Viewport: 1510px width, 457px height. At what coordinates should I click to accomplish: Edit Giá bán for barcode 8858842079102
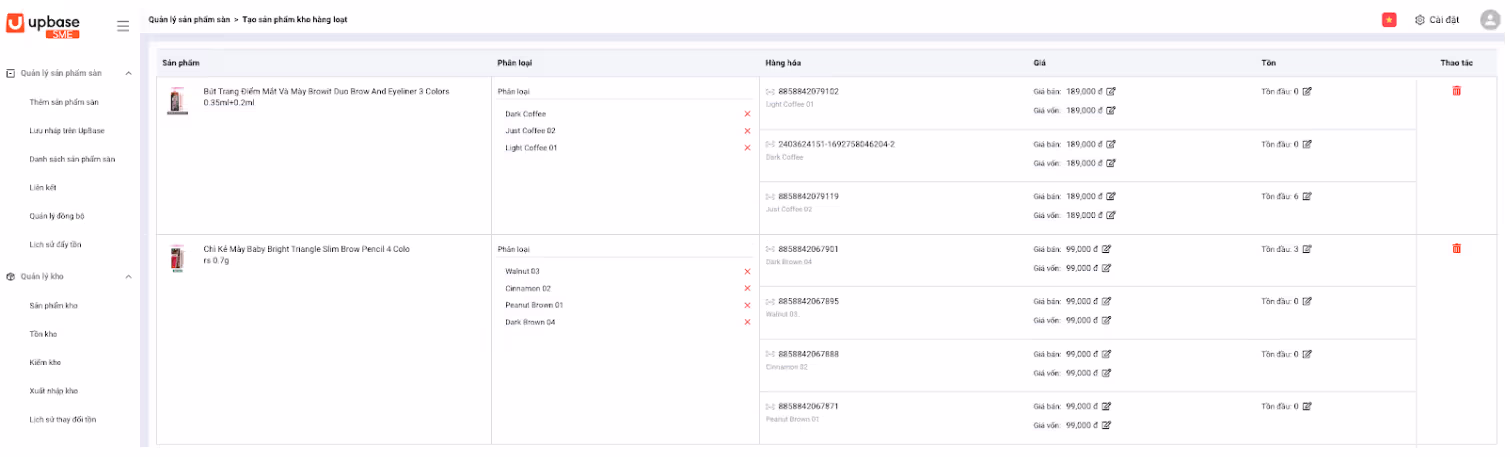[1111, 91]
